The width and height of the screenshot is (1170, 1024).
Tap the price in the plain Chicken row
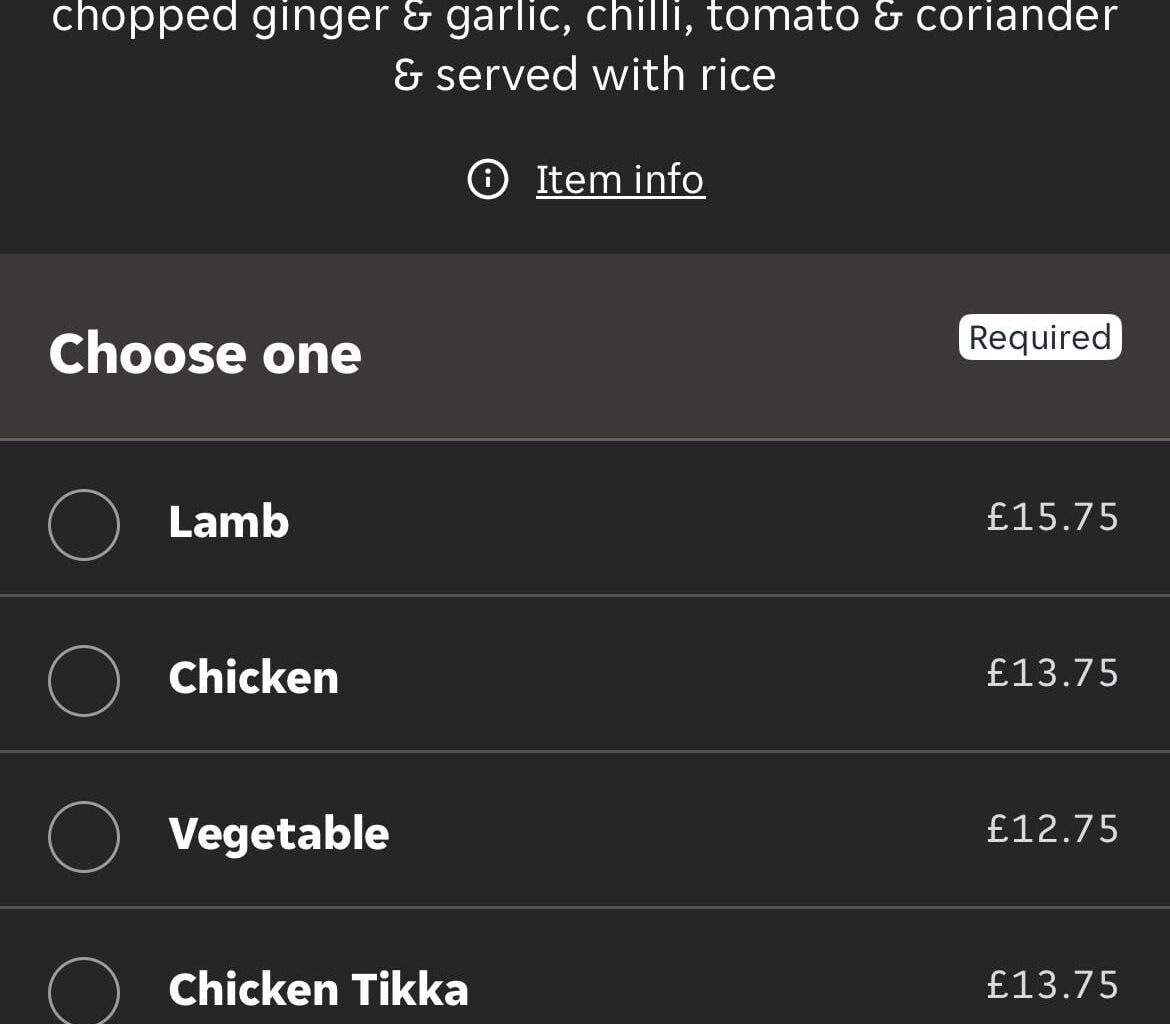pos(1052,673)
